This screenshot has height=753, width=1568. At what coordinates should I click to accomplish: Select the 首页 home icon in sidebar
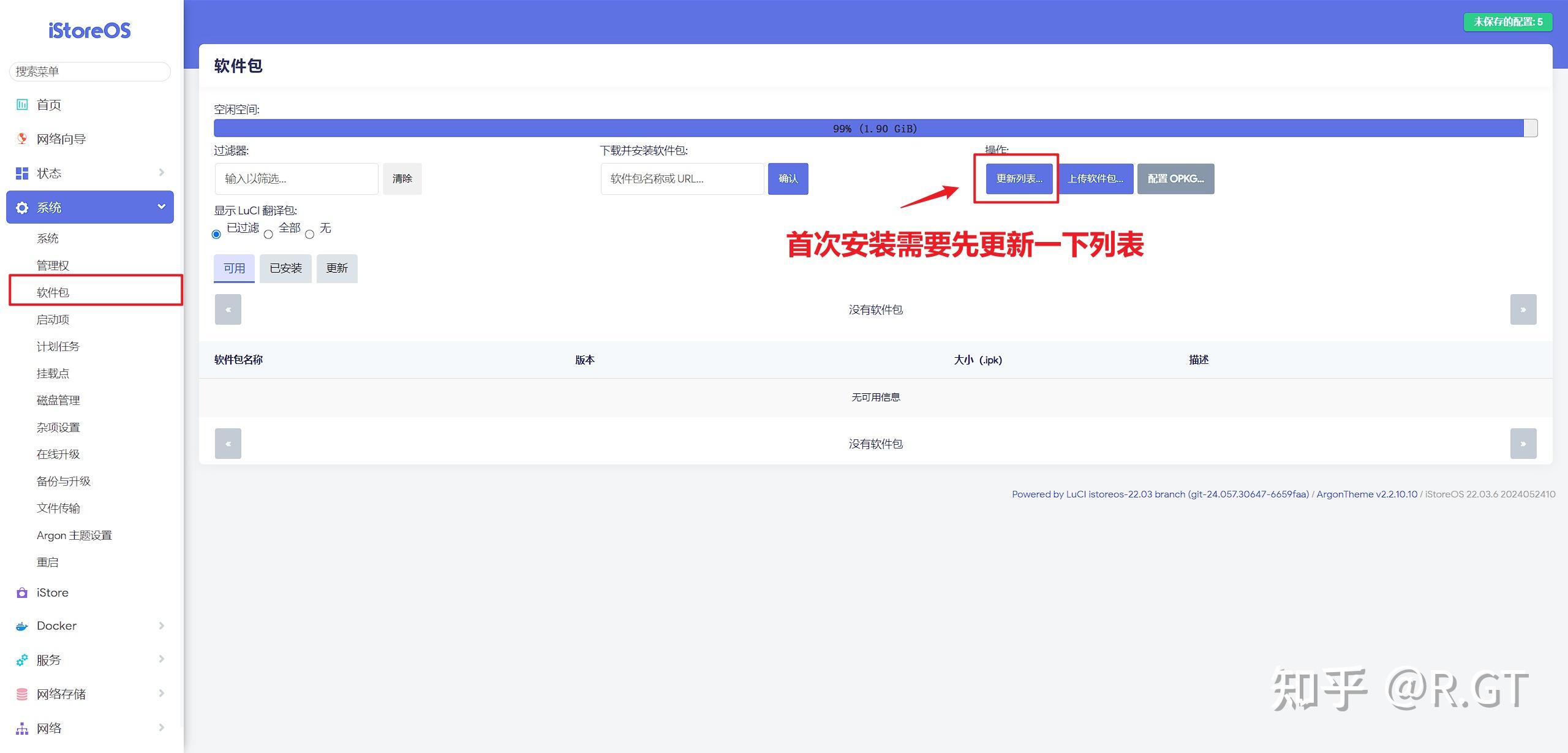pos(22,104)
